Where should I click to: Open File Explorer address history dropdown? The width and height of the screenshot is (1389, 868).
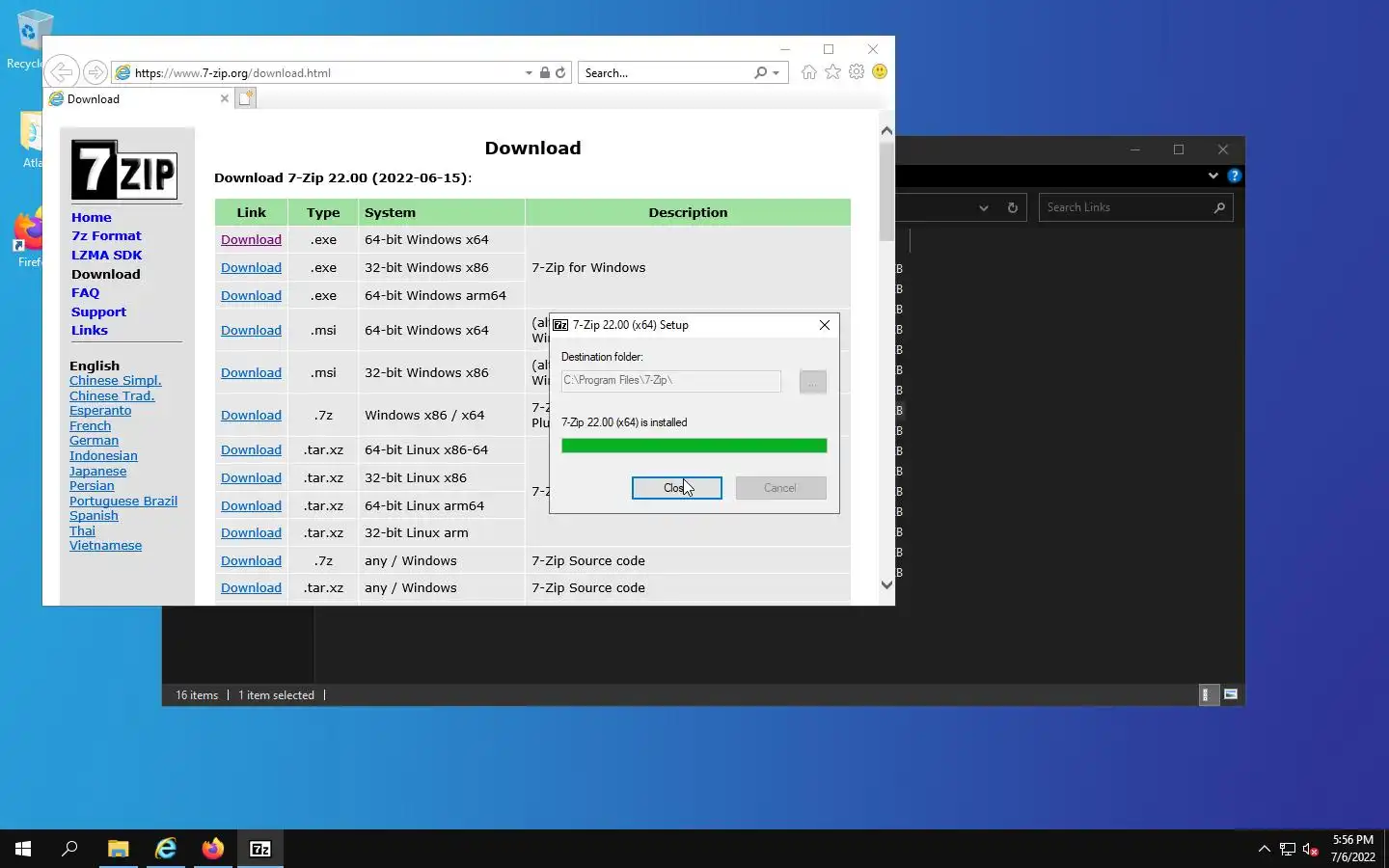tap(984, 207)
